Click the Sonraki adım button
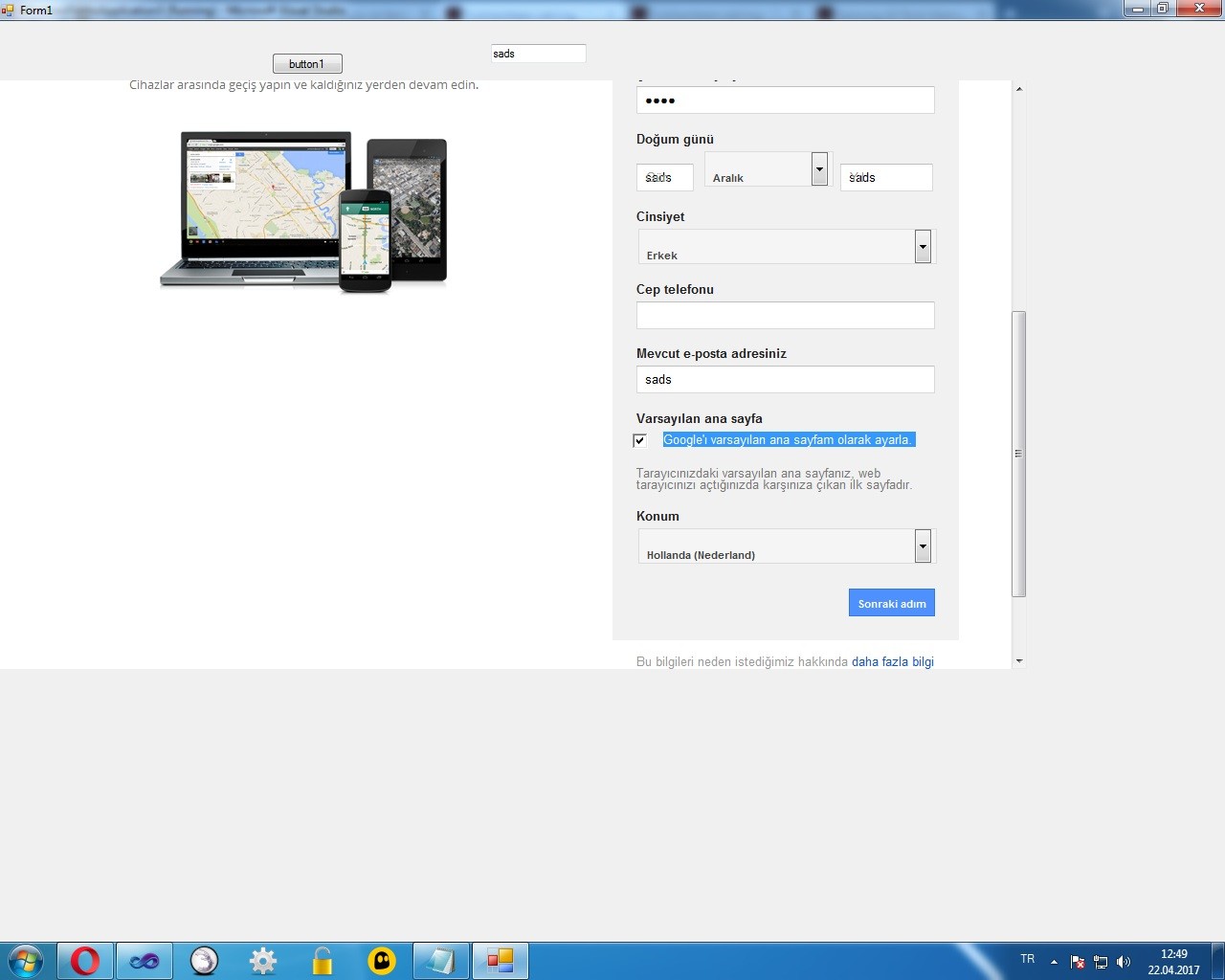 point(892,603)
